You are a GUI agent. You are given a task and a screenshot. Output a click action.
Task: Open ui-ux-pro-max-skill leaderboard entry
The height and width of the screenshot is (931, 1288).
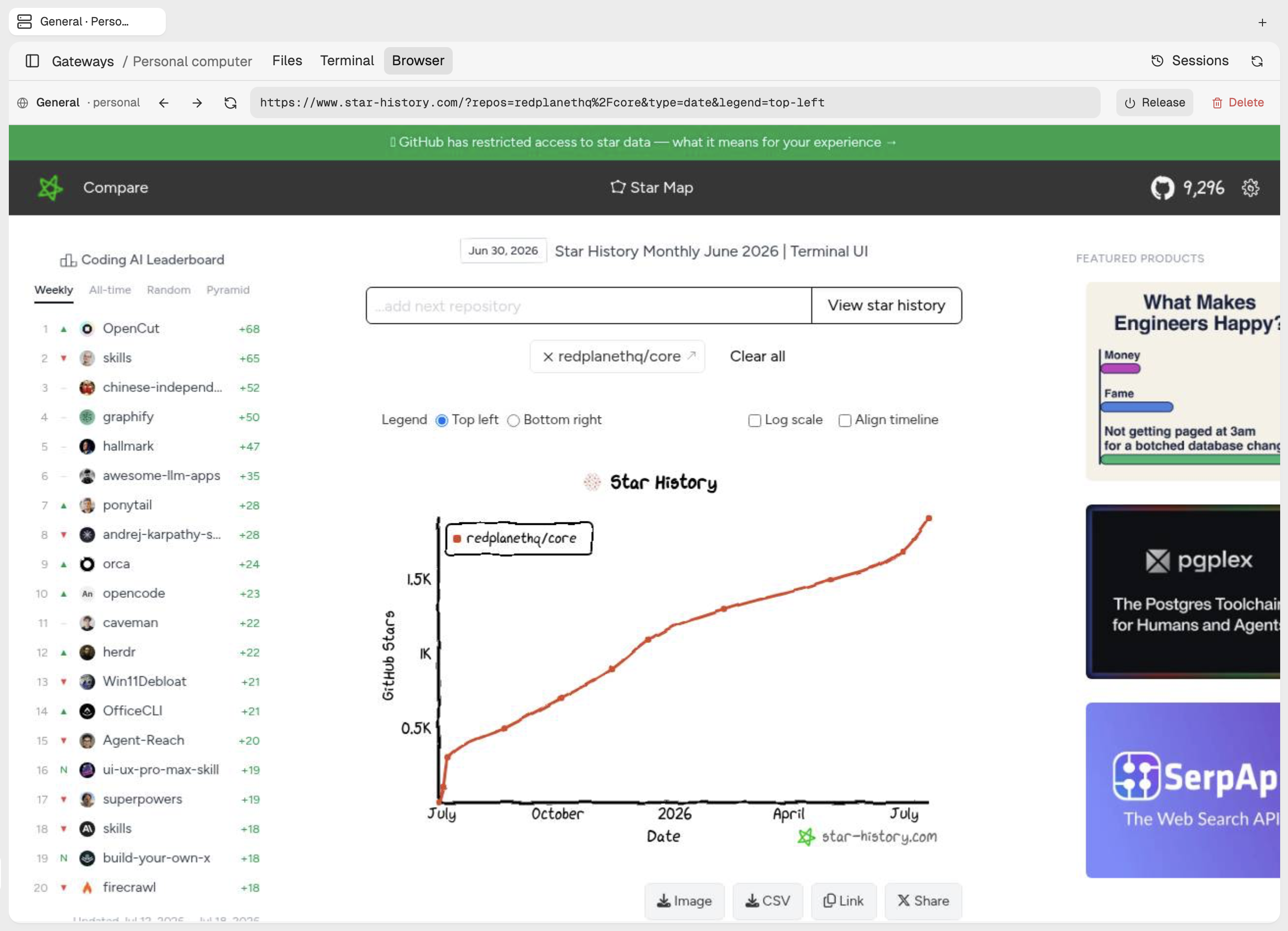[147, 770]
